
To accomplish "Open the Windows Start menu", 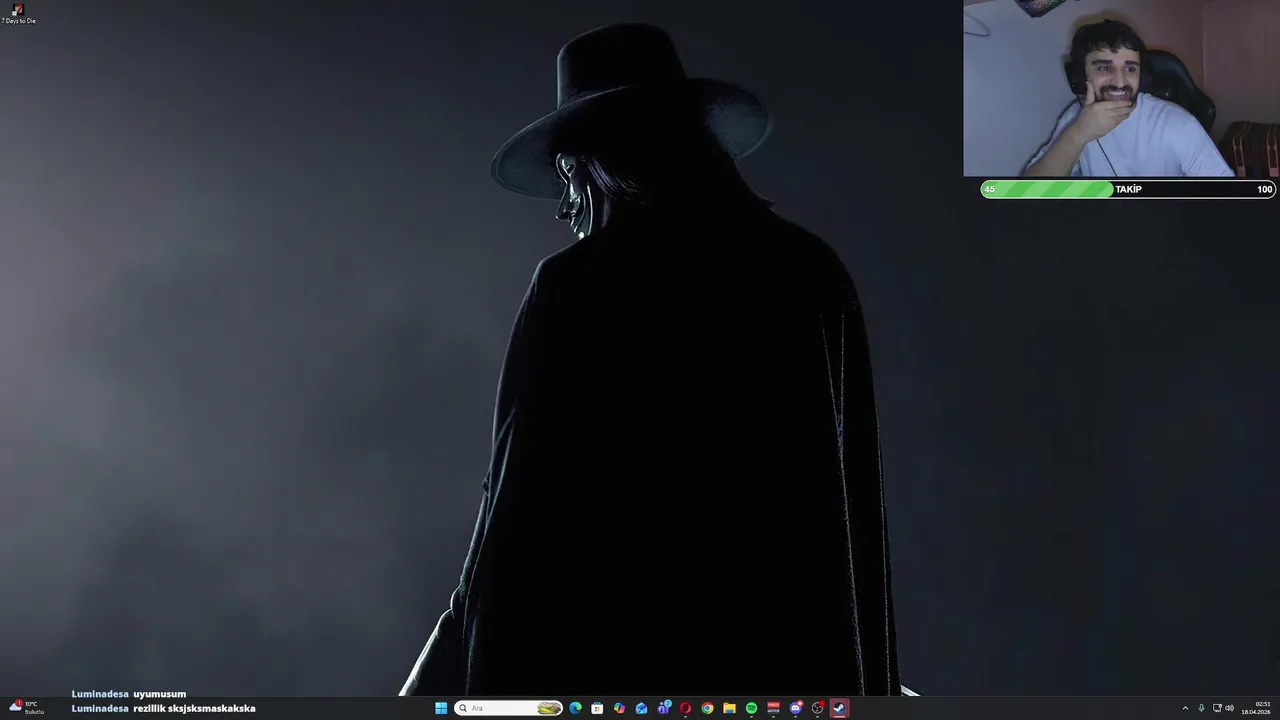I will click(x=441, y=708).
